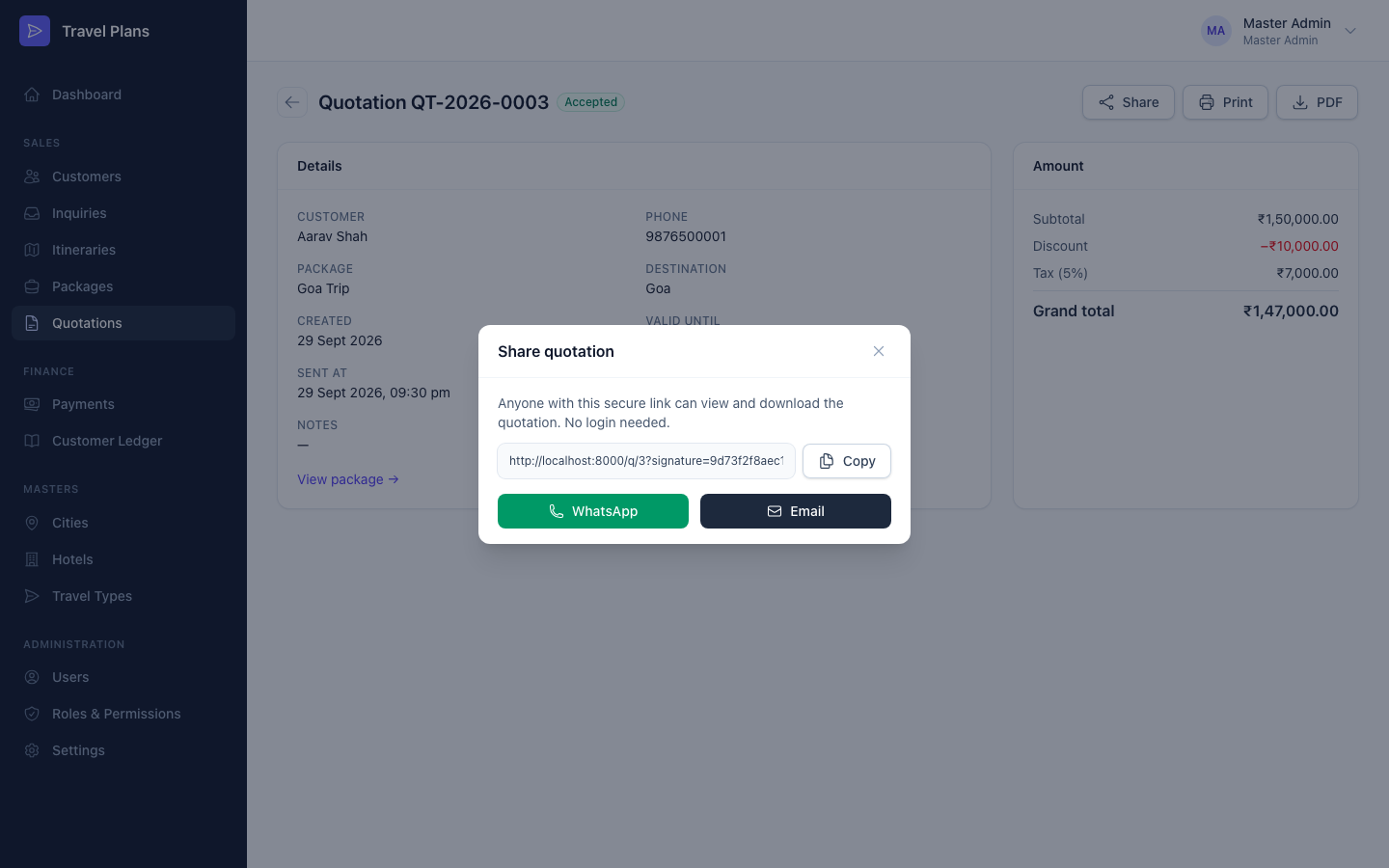Screen dimensions: 1389x868
Task: Close the Share quotation dialog
Action: (x=879, y=351)
